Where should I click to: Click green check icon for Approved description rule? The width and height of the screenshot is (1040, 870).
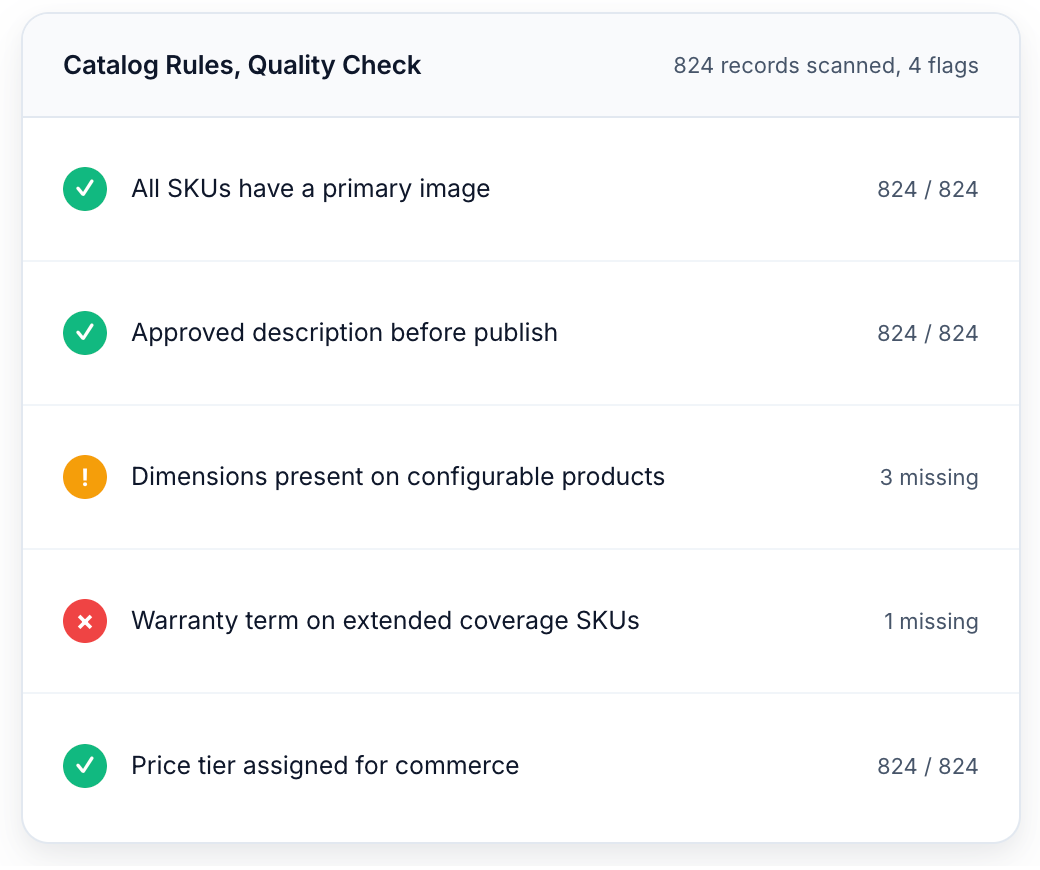tap(85, 333)
